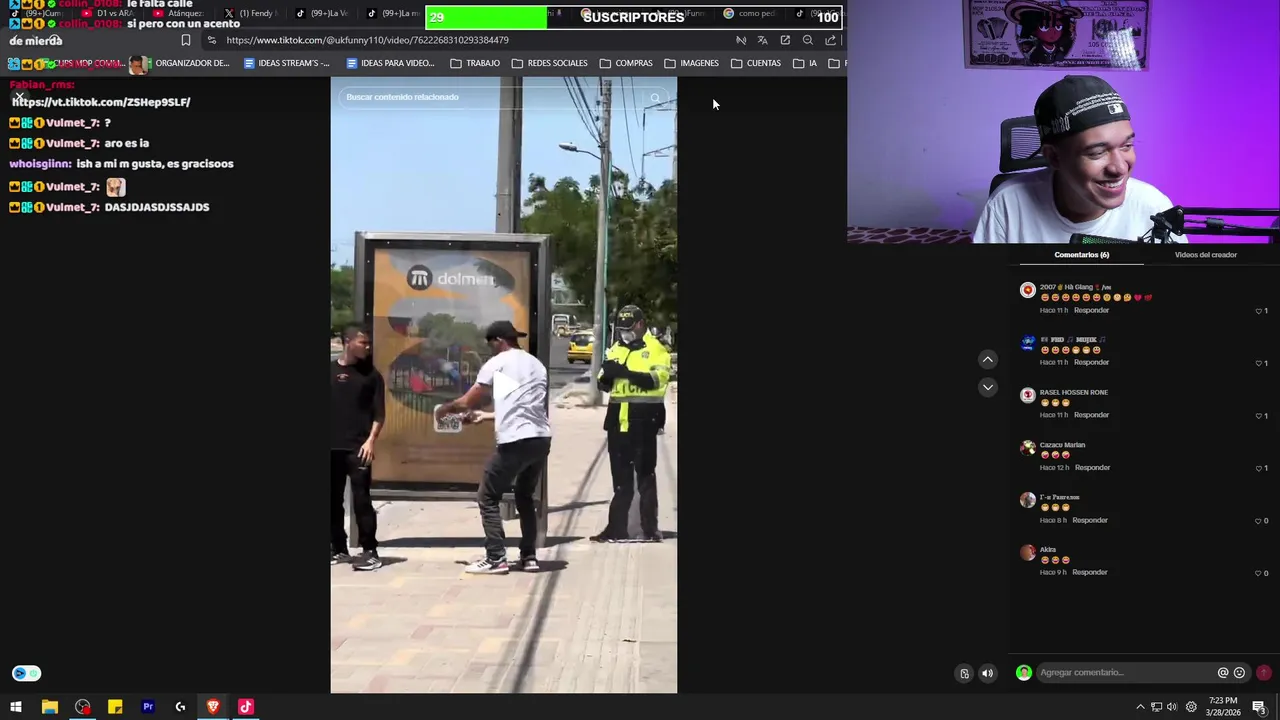Expand the IMAGENES bookmarks folder
This screenshot has height=720, width=1280.
coord(691,63)
